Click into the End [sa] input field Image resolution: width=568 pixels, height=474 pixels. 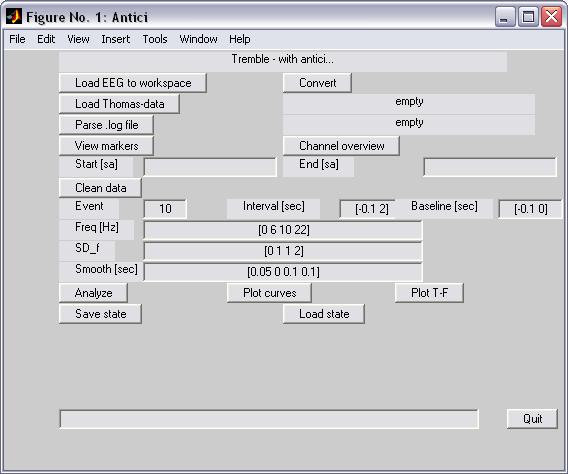pos(490,167)
